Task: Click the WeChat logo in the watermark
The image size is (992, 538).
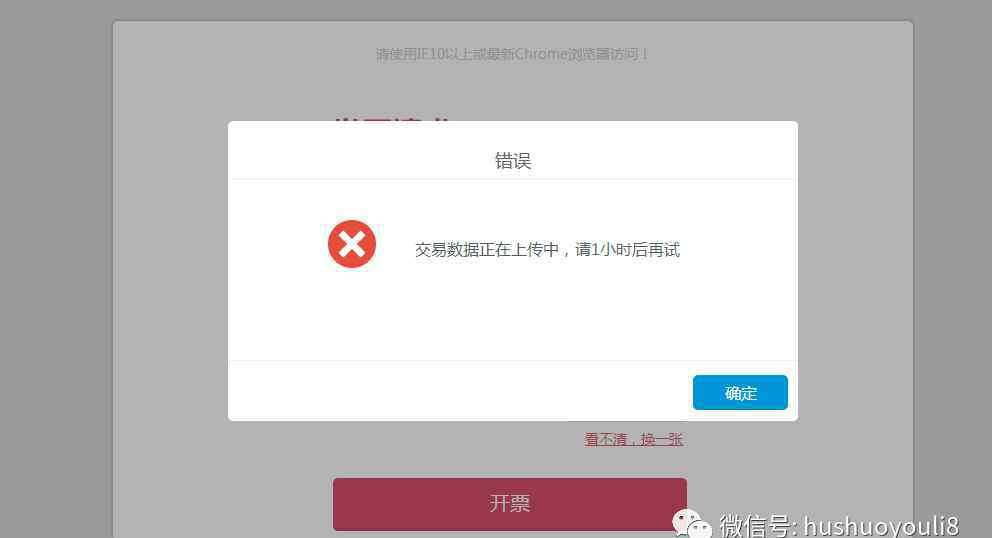Action: [x=691, y=525]
